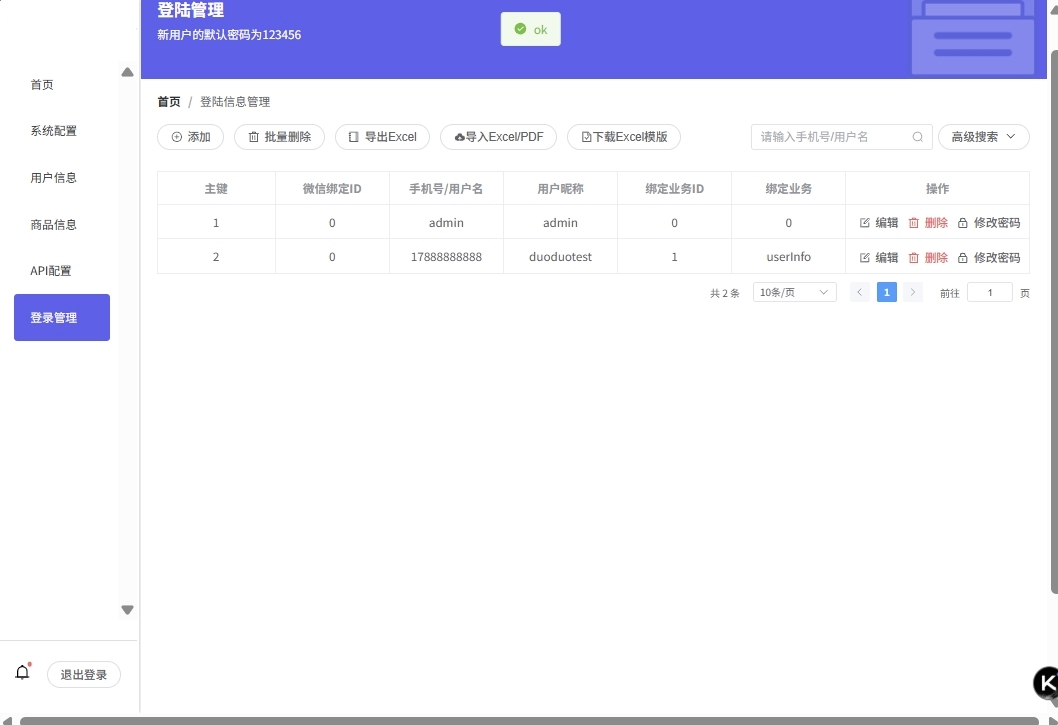This screenshot has height=725, width=1058.
Task: Click the round K badge icon
Action: [x=1046, y=683]
